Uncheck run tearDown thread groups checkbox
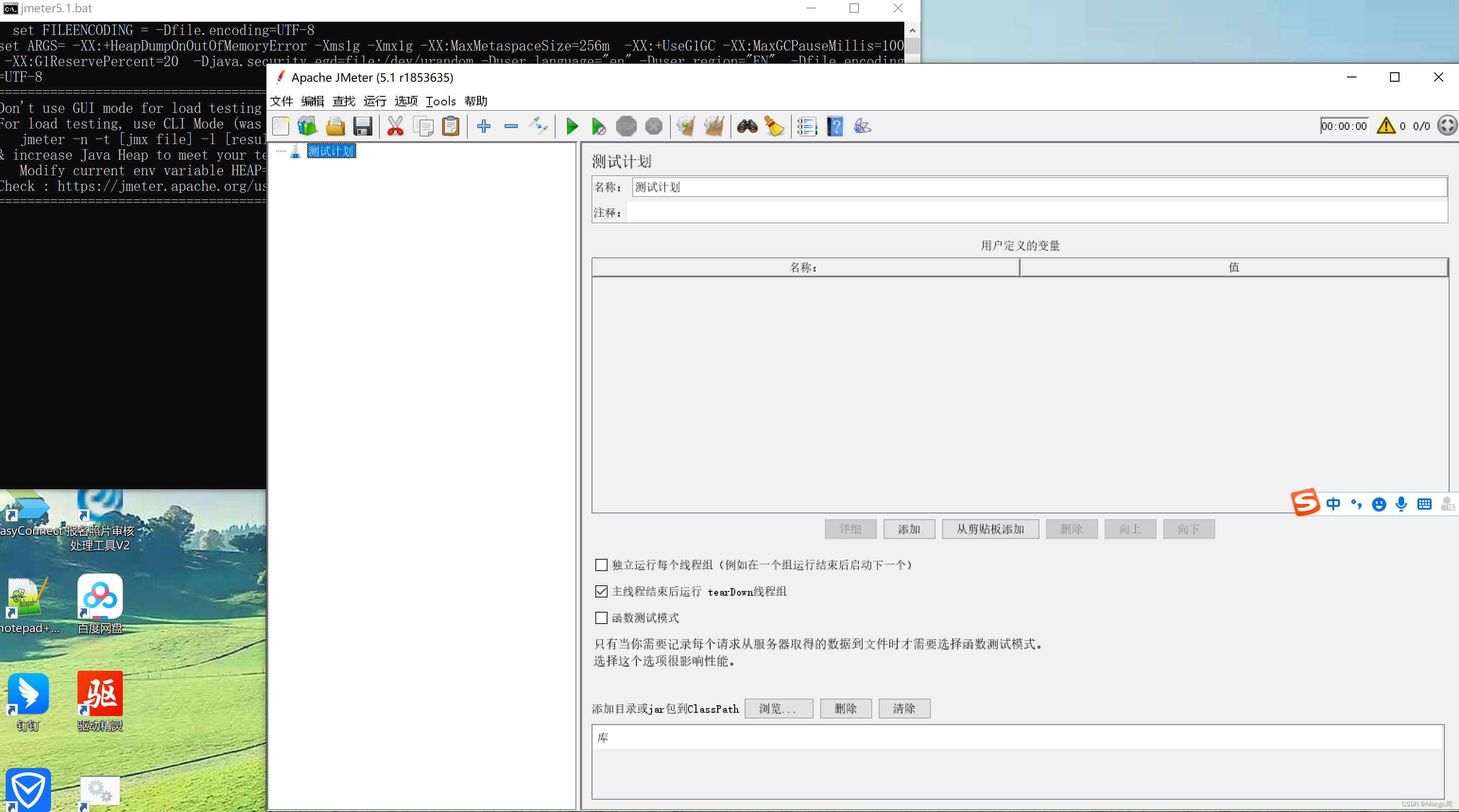Viewport: 1459px width, 812px height. pyautogui.click(x=601, y=592)
